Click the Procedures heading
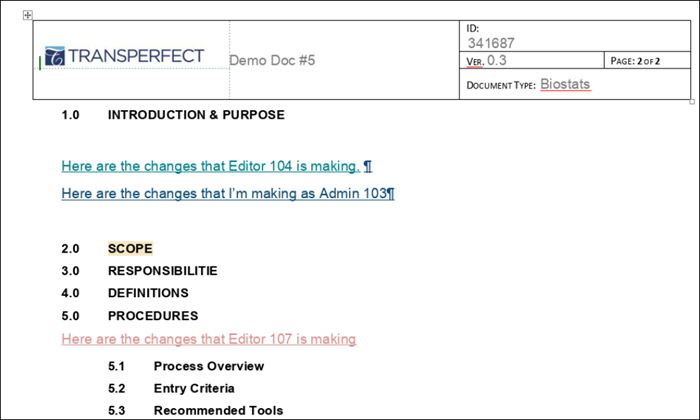 (152, 317)
